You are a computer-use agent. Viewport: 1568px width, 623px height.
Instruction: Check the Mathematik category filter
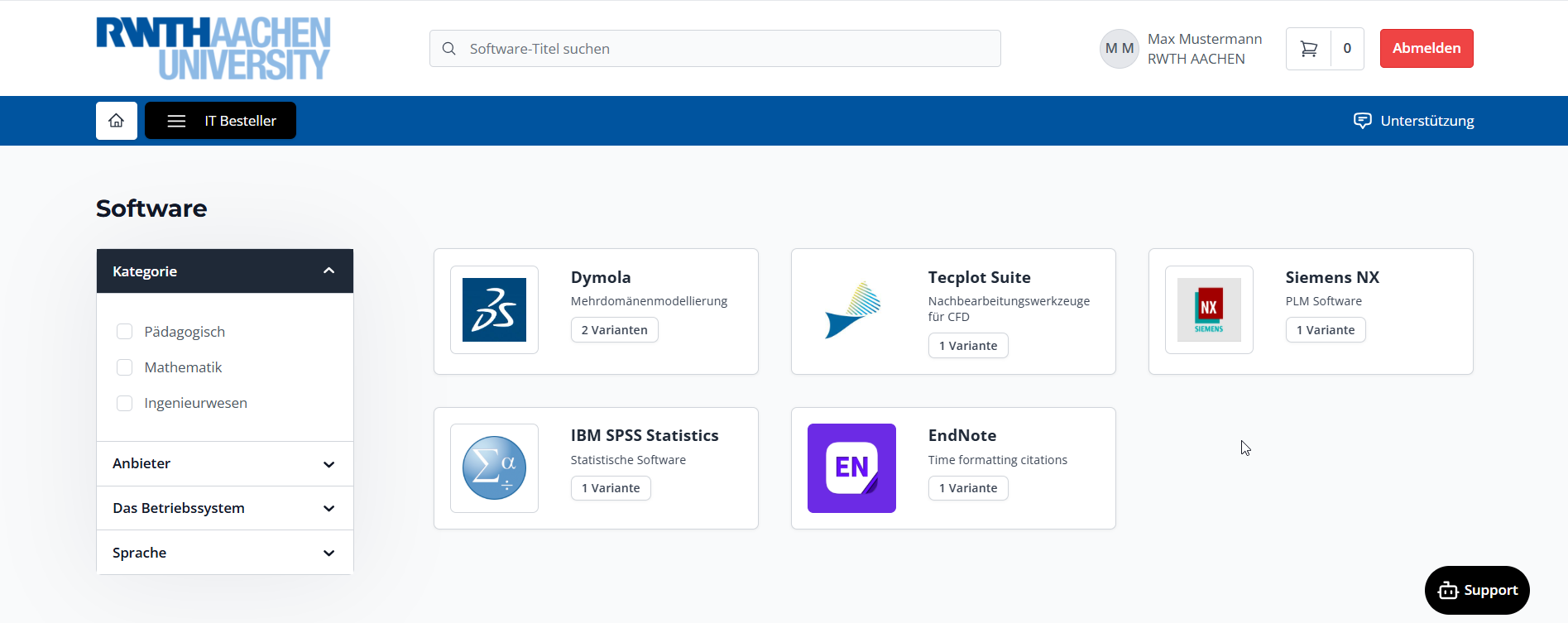125,367
